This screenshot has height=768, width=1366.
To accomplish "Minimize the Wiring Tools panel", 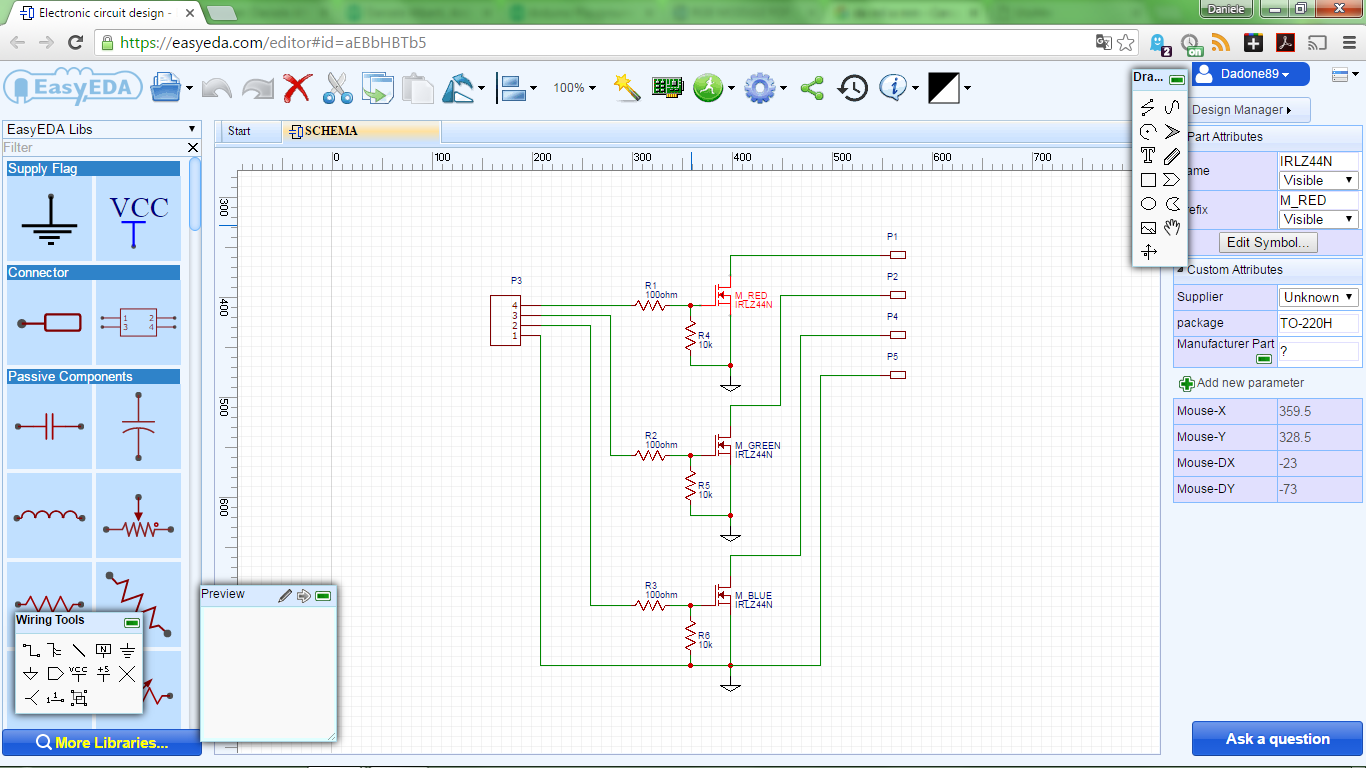I will (131, 622).
